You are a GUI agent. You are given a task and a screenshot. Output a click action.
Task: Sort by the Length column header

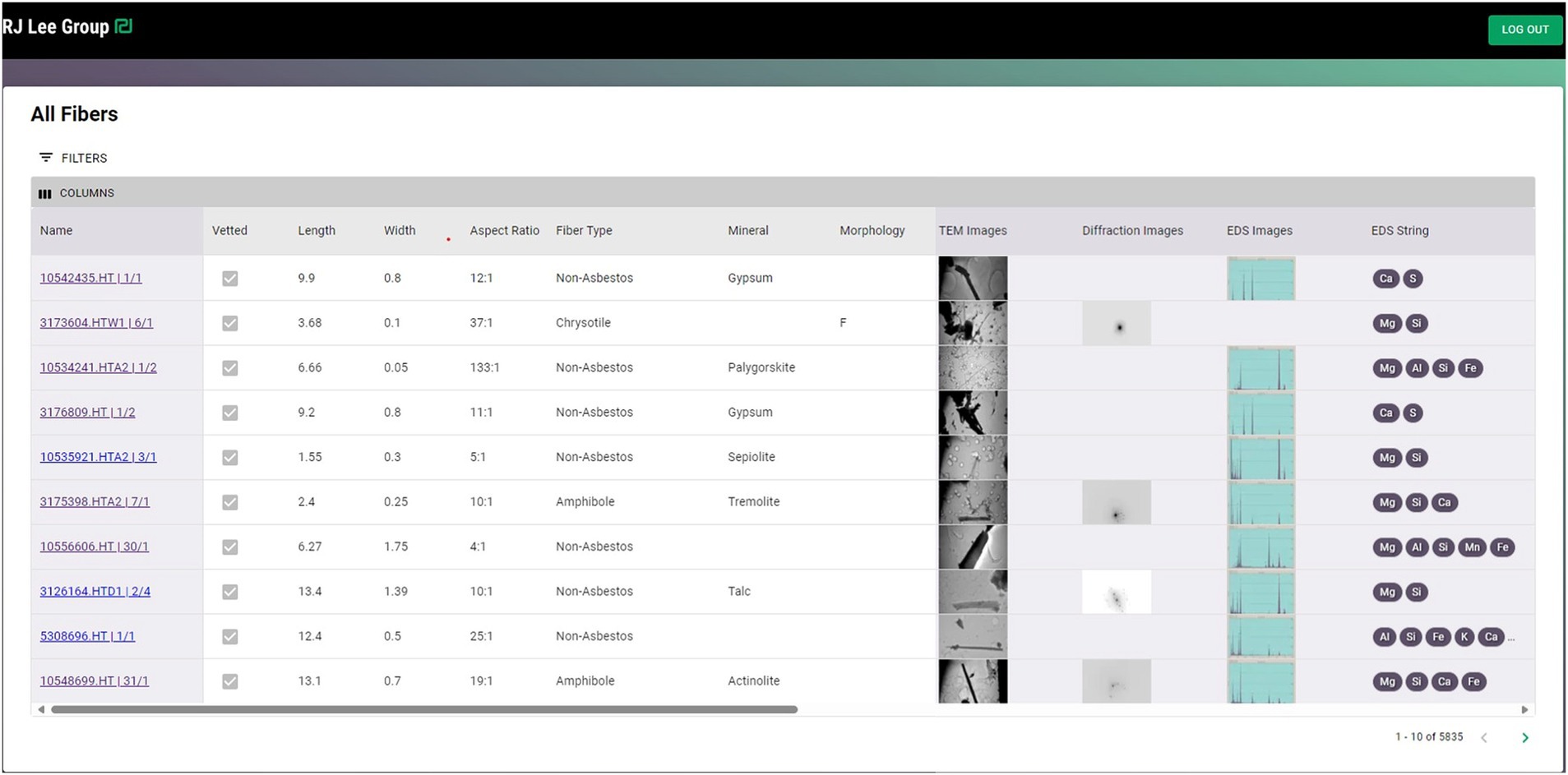tap(317, 230)
